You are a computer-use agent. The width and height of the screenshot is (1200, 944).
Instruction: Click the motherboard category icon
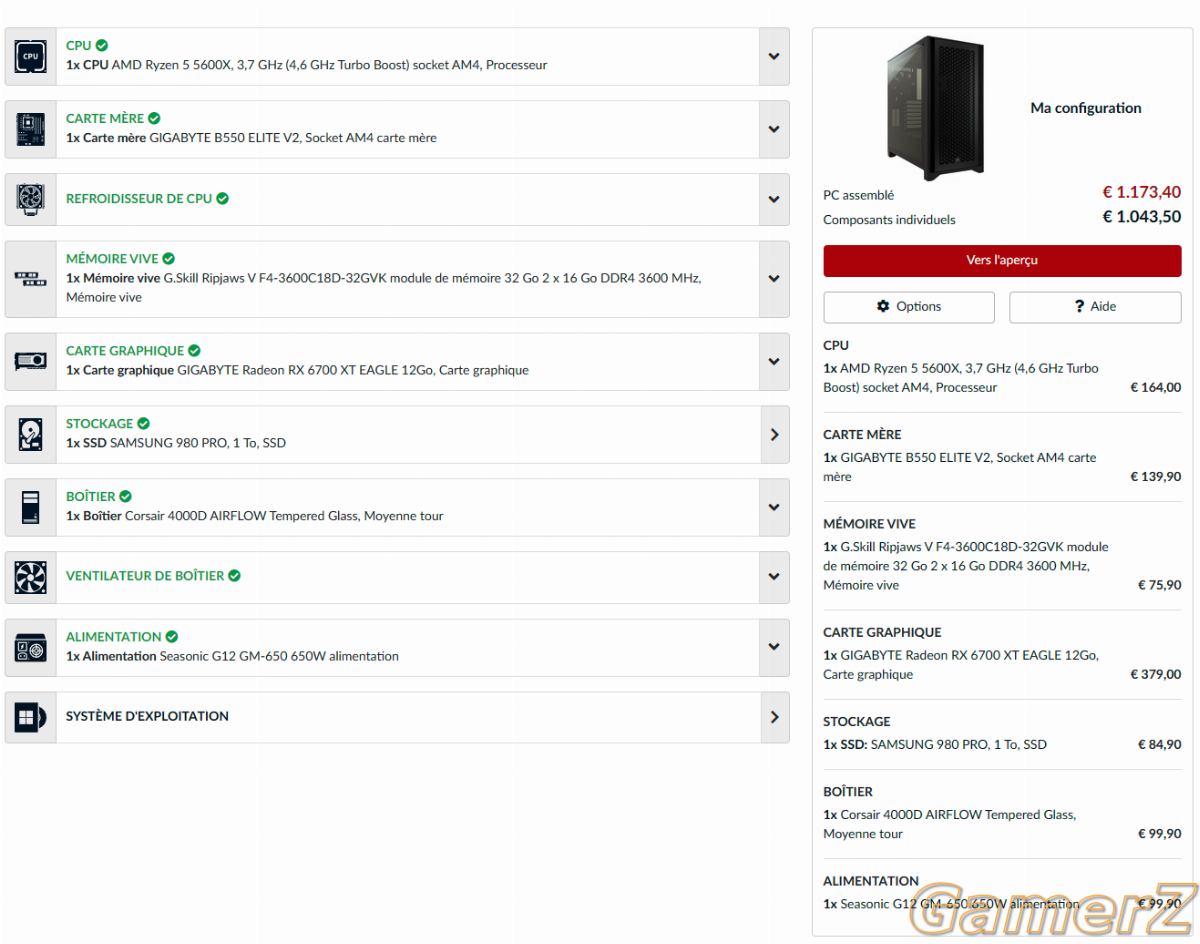tap(30, 129)
